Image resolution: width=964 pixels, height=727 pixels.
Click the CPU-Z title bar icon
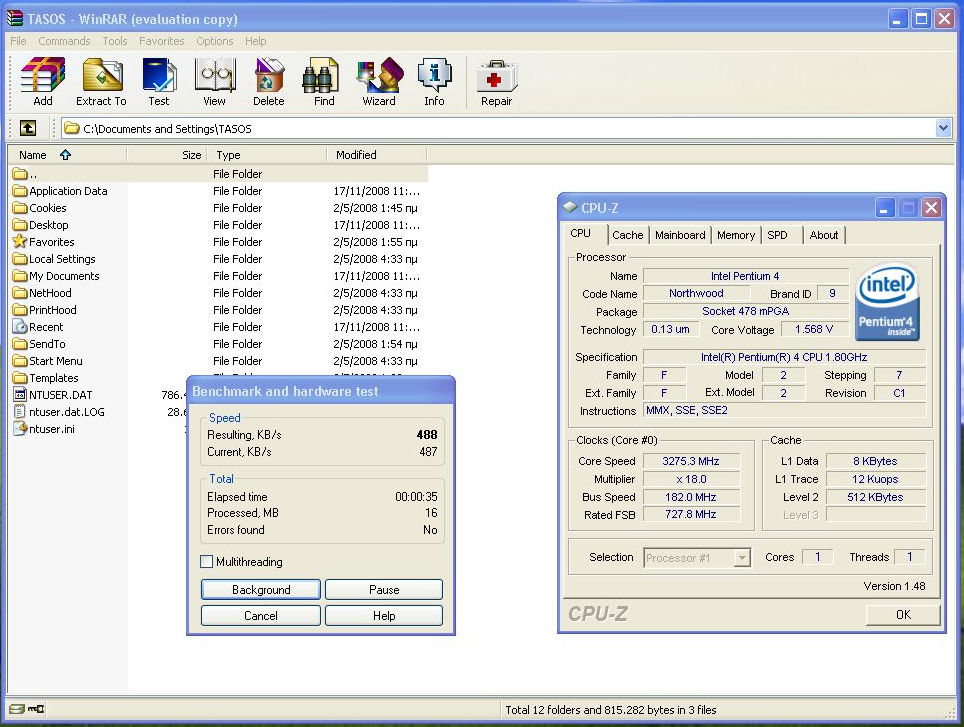tap(570, 207)
